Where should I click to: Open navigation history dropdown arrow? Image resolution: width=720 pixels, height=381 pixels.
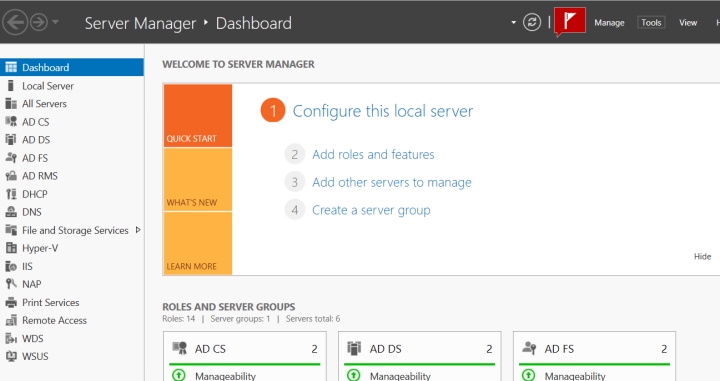click(x=55, y=22)
